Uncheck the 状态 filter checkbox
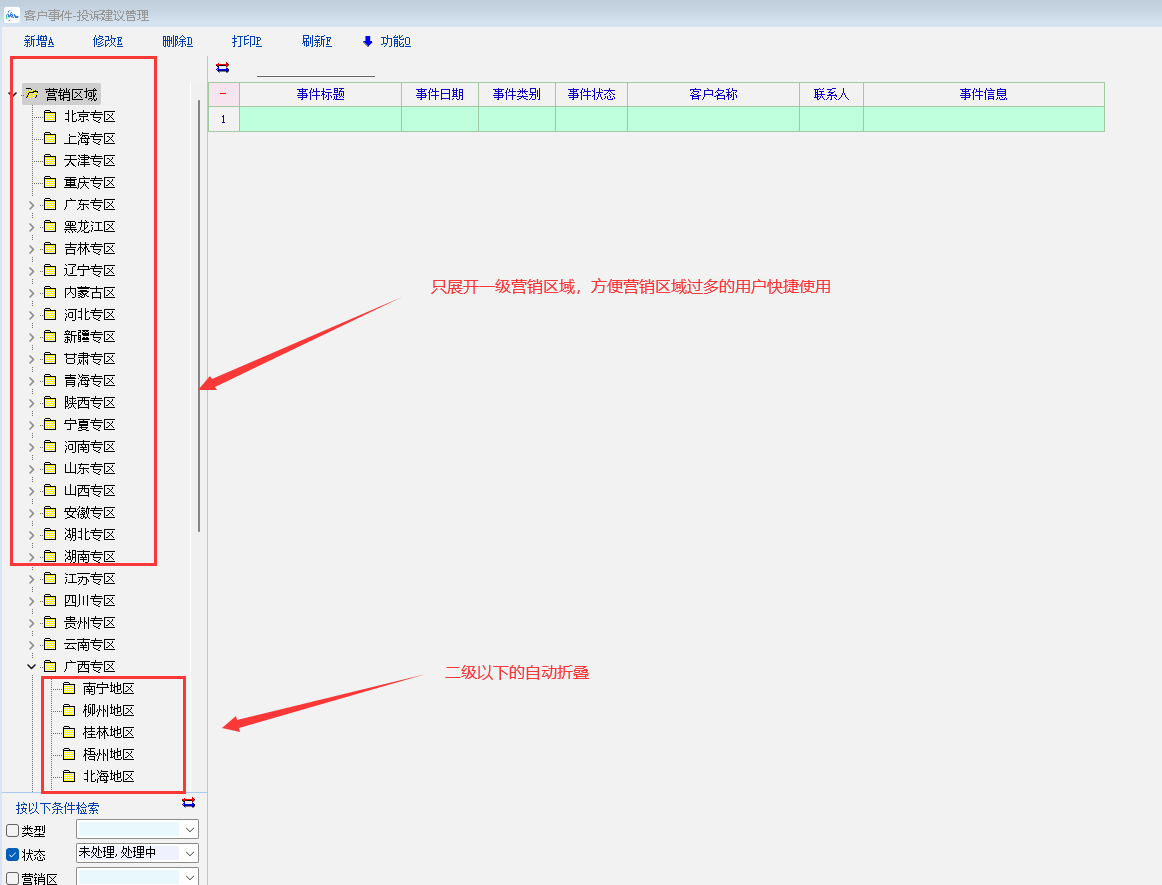This screenshot has height=885, width=1162. click(12, 855)
